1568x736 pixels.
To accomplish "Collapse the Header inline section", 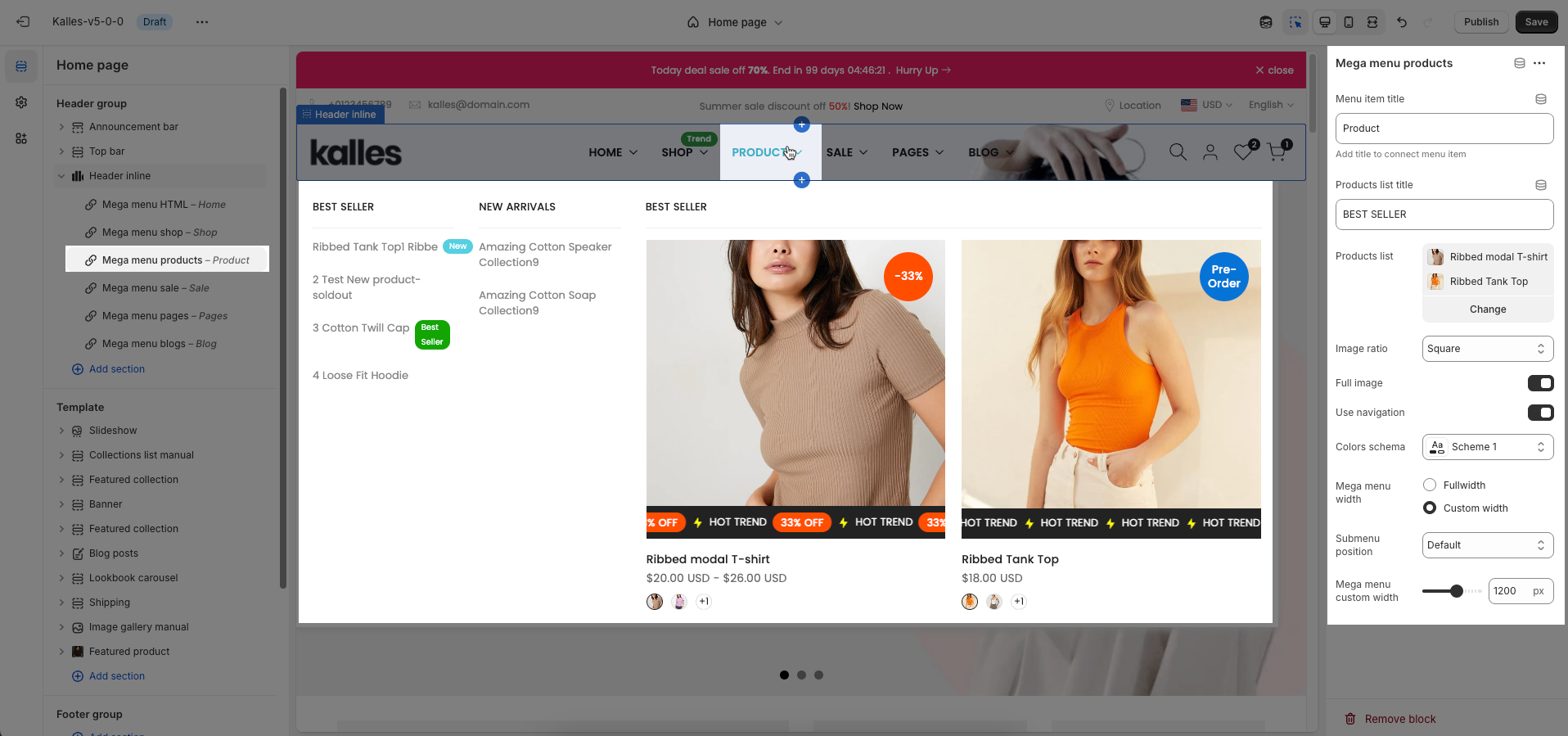I will (x=61, y=176).
